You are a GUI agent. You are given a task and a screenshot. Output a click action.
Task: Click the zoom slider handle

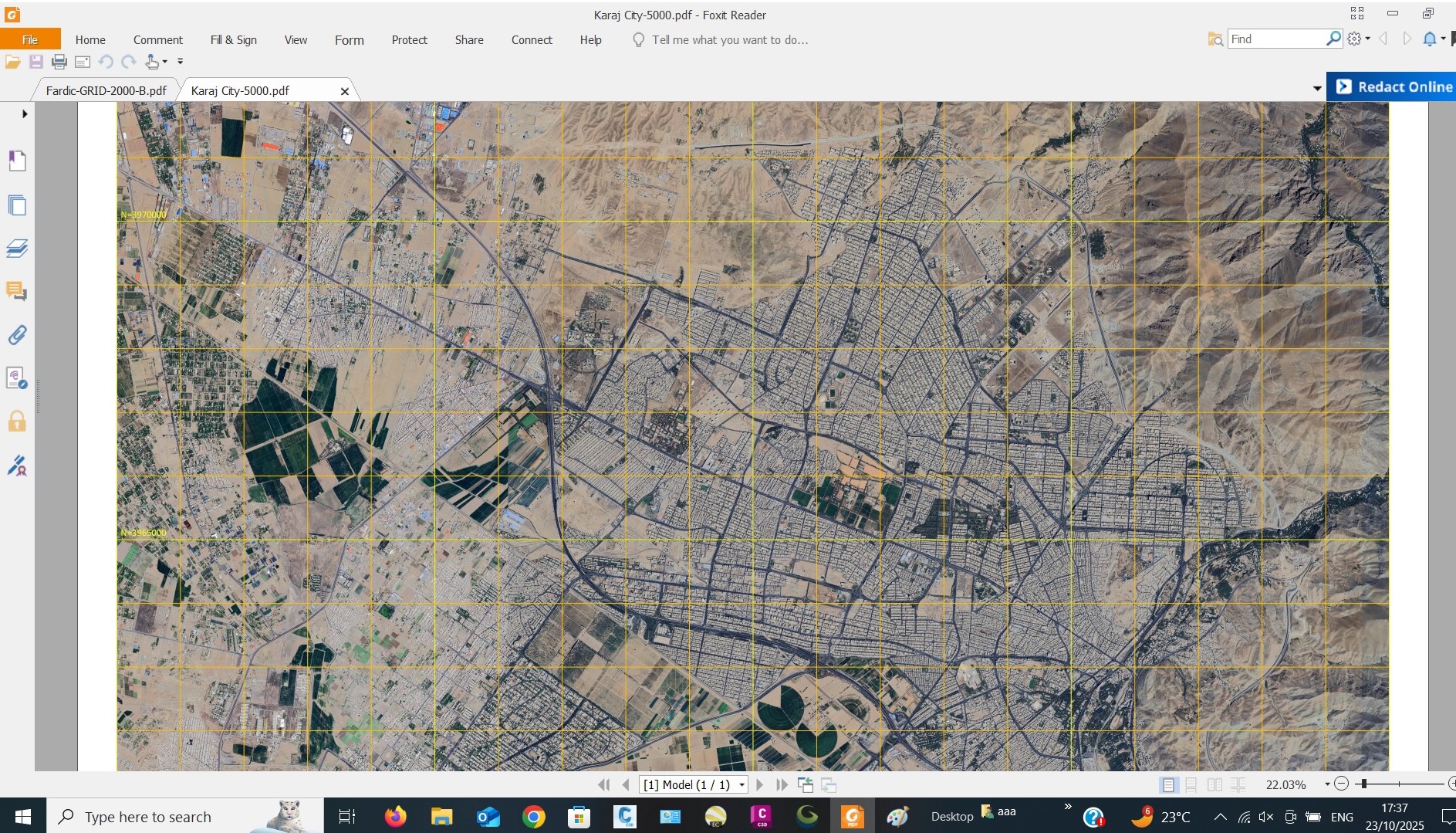pos(1364,784)
